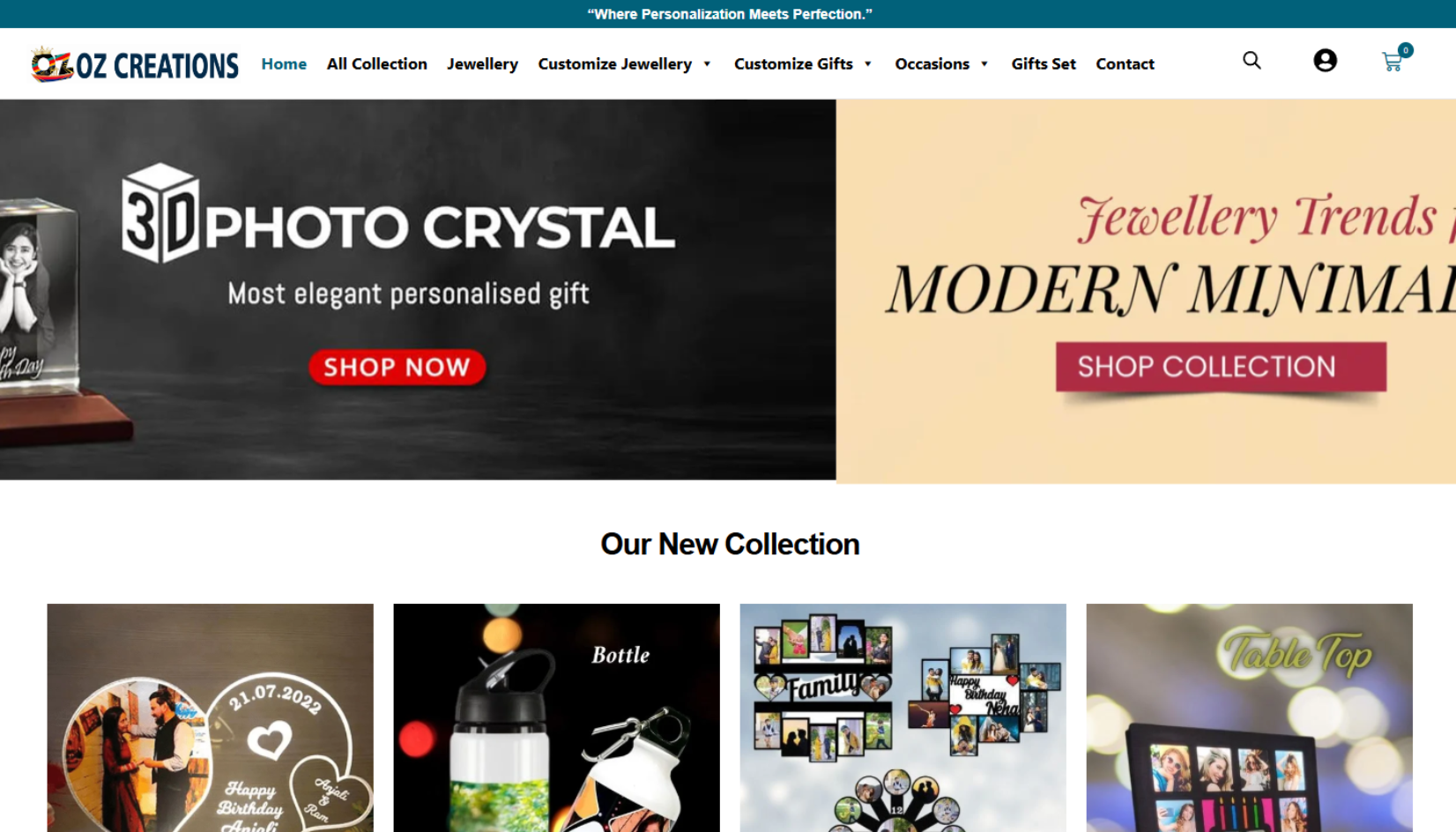Open the Table Top product thumbnail
1456x832 pixels.
click(x=1249, y=717)
